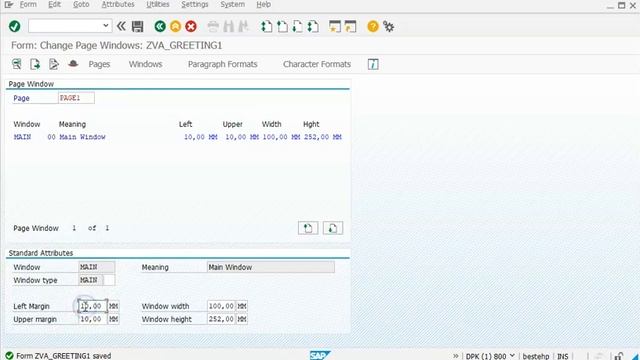Click the create element page icon

click(35, 64)
